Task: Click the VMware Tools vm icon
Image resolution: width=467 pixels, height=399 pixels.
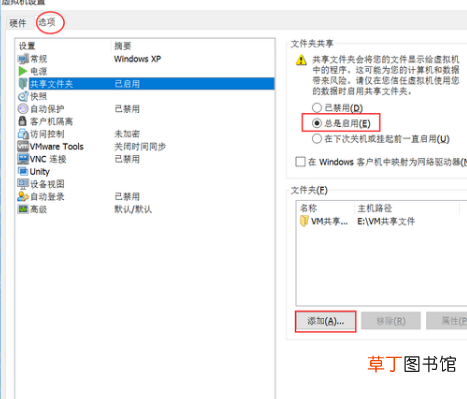Action: (23, 146)
